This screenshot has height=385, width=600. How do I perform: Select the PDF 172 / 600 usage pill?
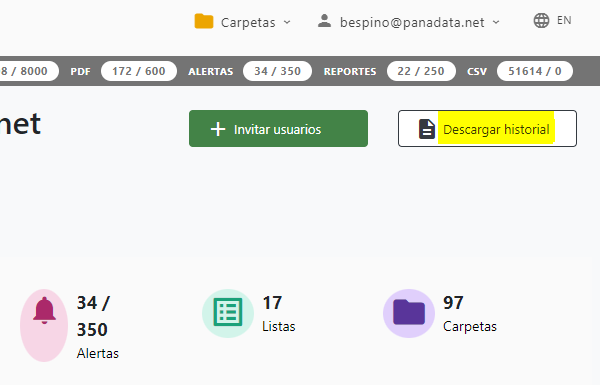[139, 71]
